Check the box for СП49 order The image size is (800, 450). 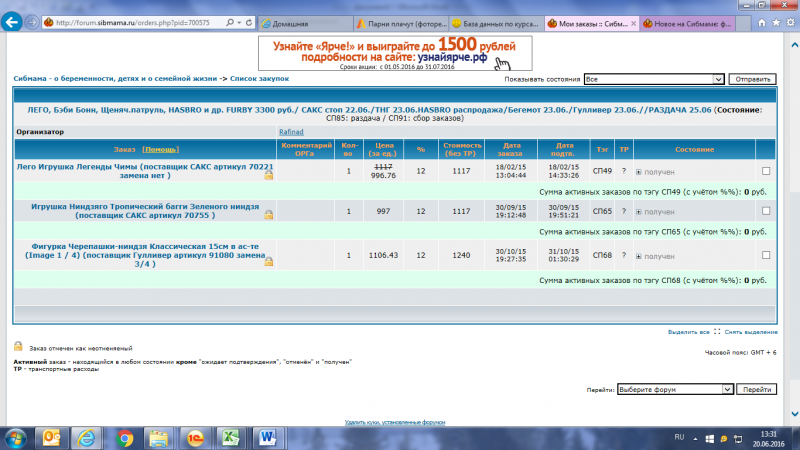coord(766,171)
